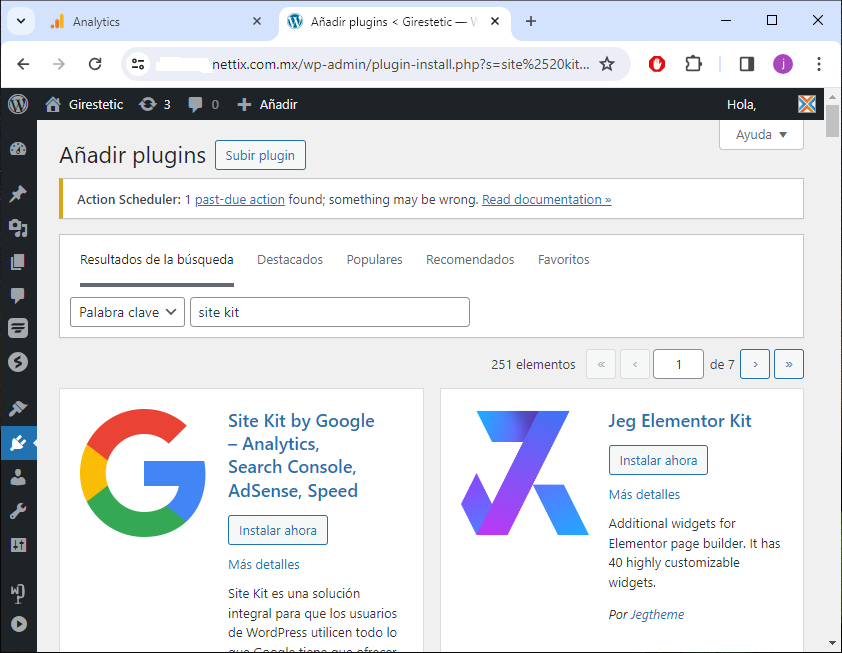Switch to the Populares tab
Image resolution: width=842 pixels, height=653 pixels.
(x=374, y=260)
